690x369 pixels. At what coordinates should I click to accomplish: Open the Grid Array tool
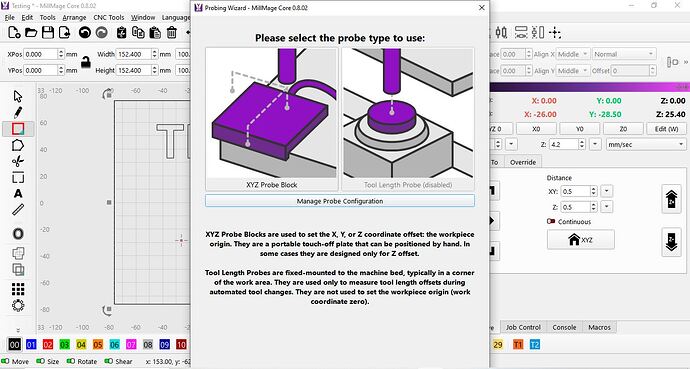click(18, 289)
